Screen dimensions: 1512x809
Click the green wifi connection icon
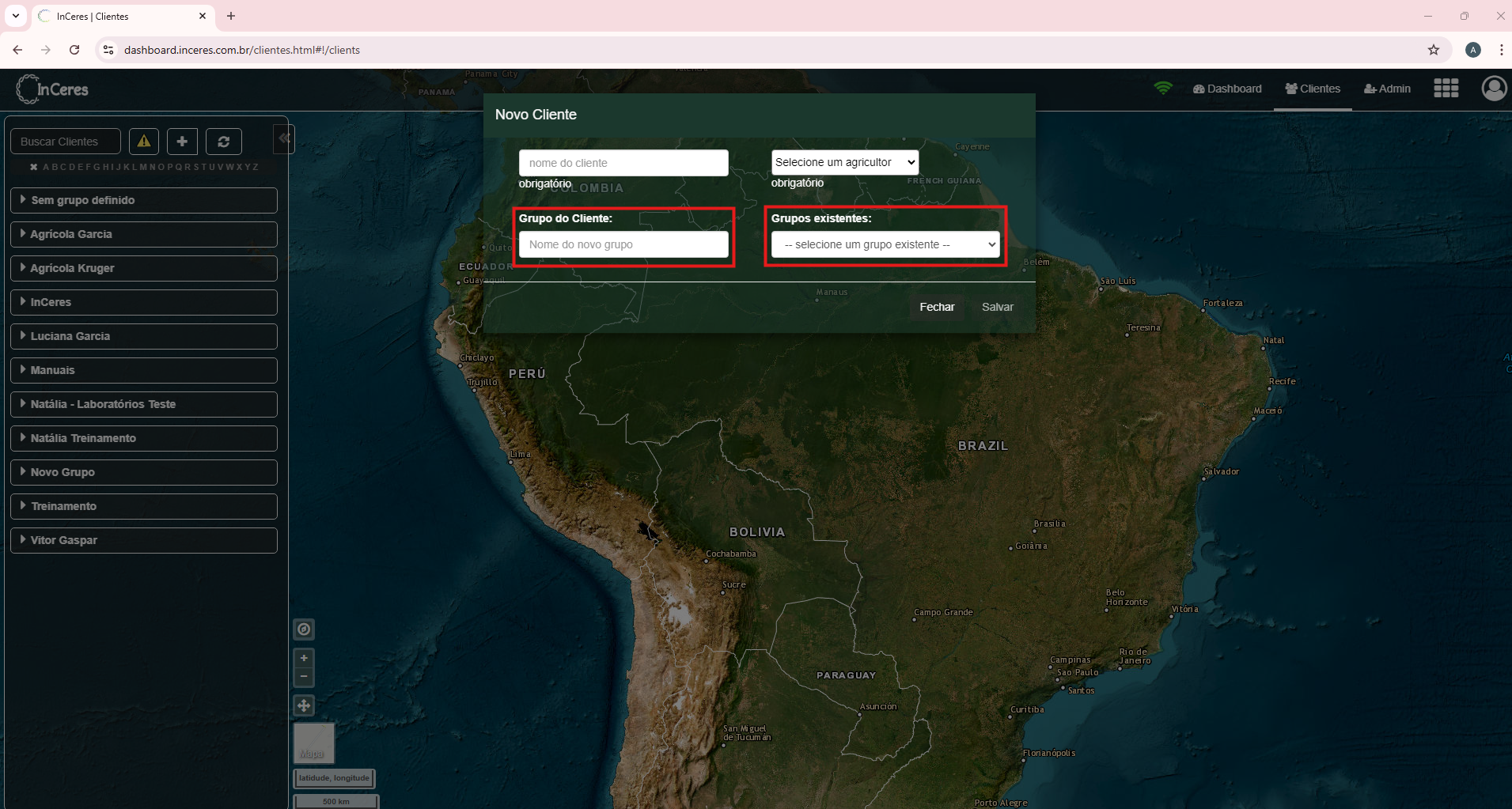click(1163, 89)
